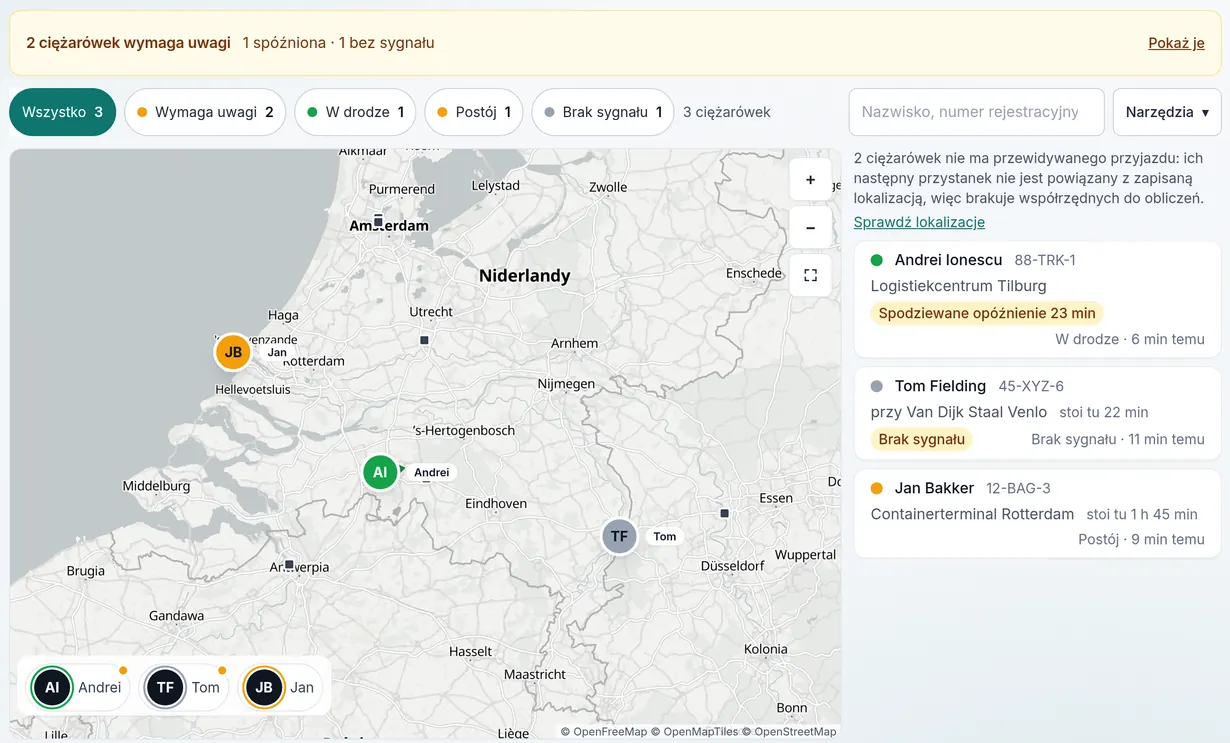Click Containerterminal Rotterdam location text
1230x743 pixels.
[972, 514]
